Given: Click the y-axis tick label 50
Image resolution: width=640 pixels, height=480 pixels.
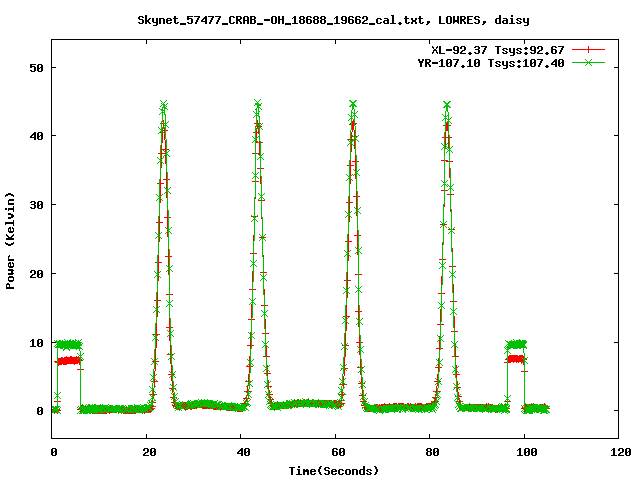Looking at the screenshot, I should 36,68.
